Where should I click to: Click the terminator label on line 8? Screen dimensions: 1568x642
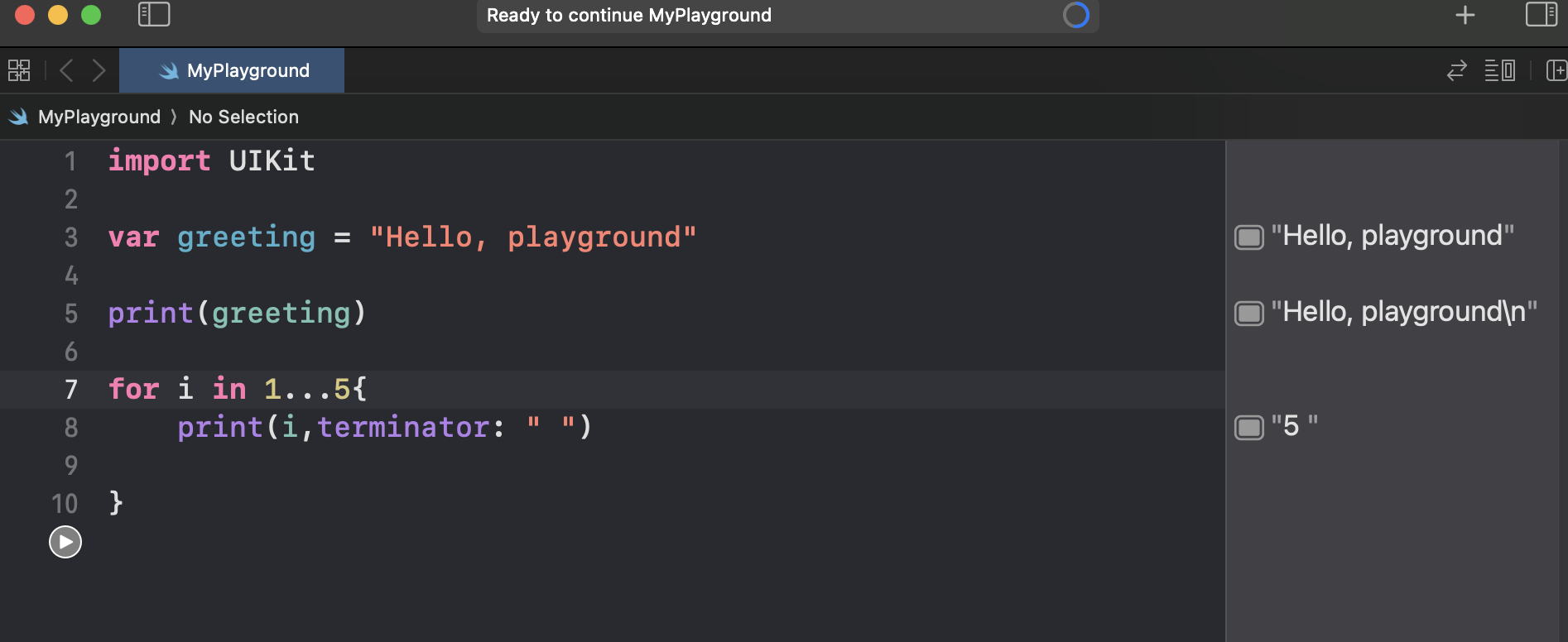403,427
